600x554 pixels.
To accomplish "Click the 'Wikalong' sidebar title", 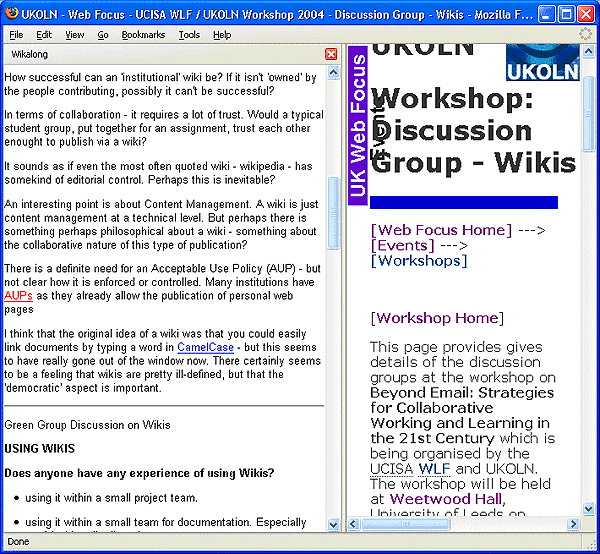I will click(29, 54).
